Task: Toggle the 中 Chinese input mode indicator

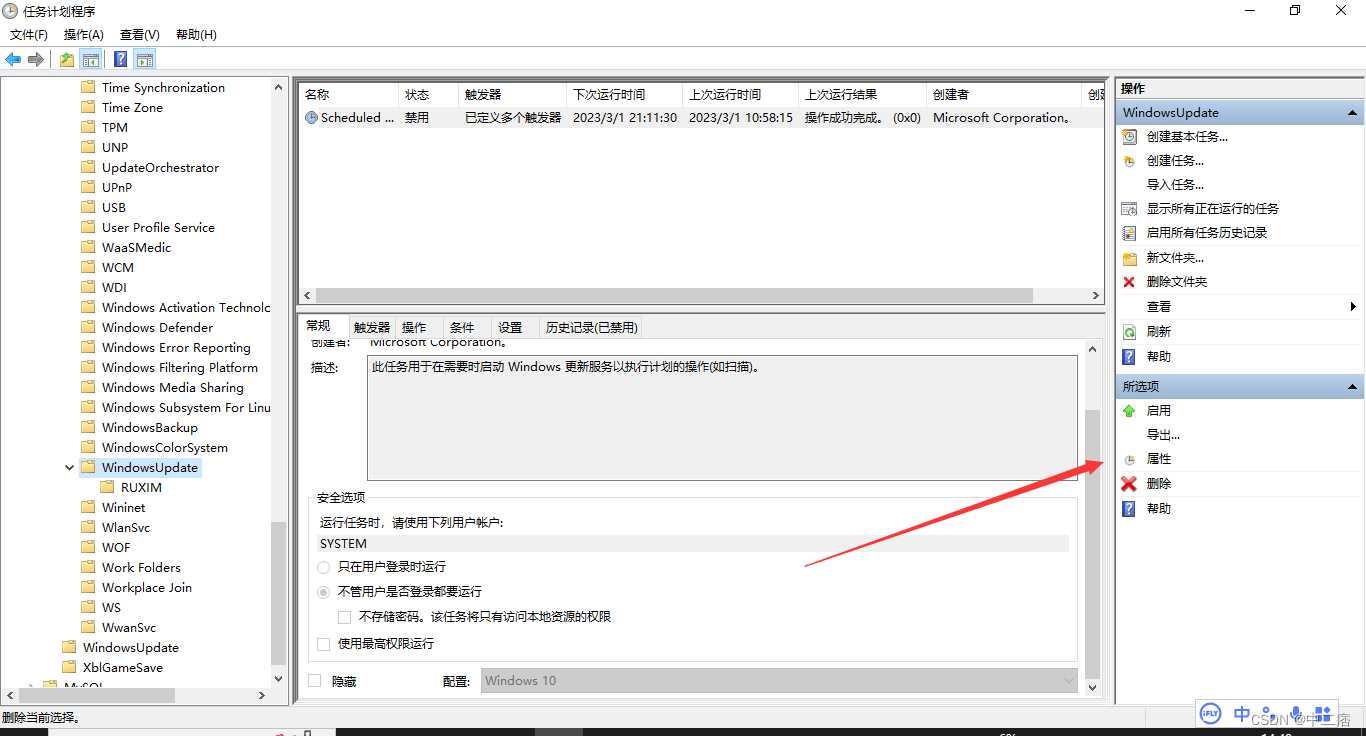Action: (1242, 714)
